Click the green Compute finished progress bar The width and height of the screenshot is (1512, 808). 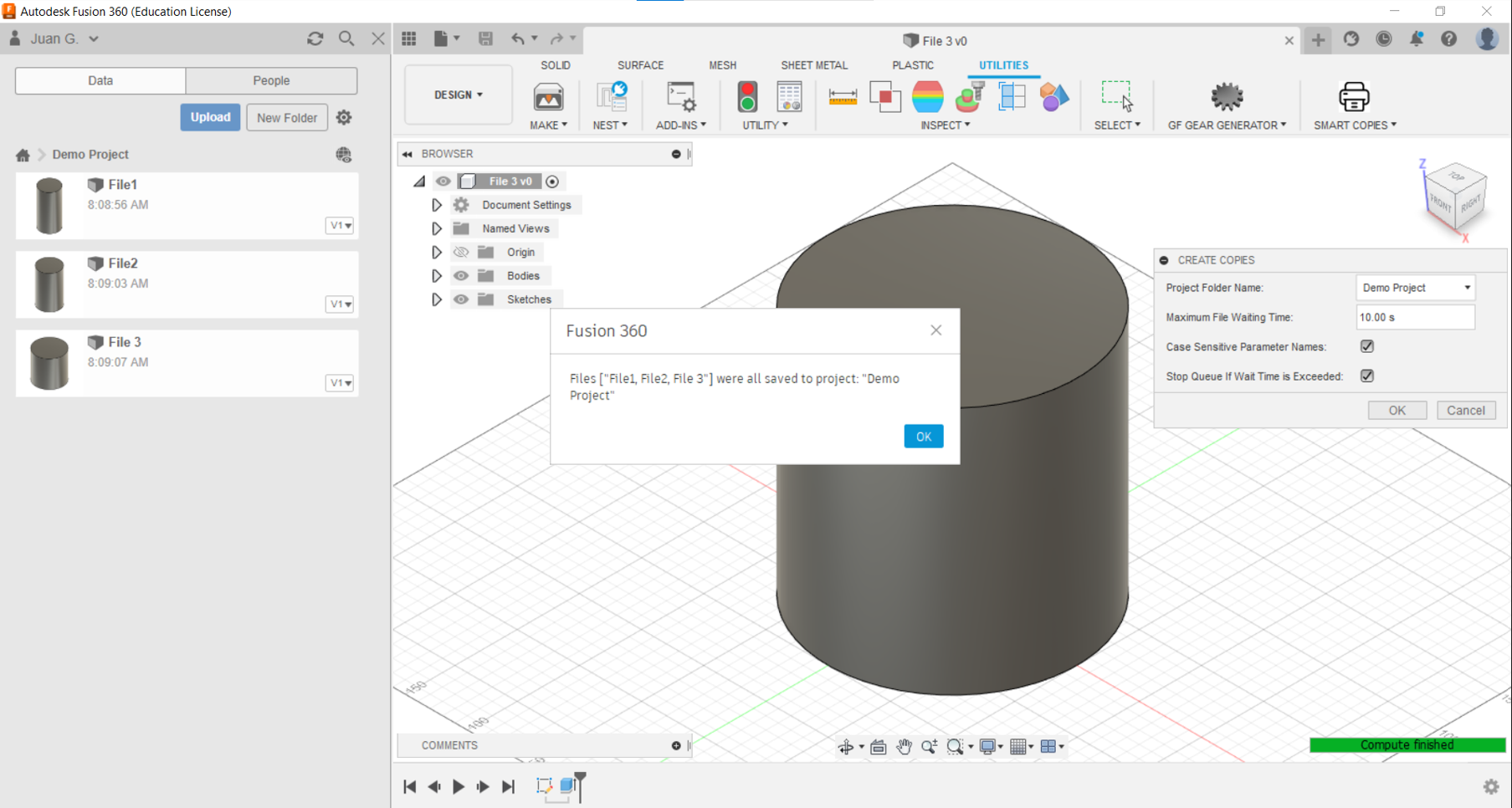1407,744
